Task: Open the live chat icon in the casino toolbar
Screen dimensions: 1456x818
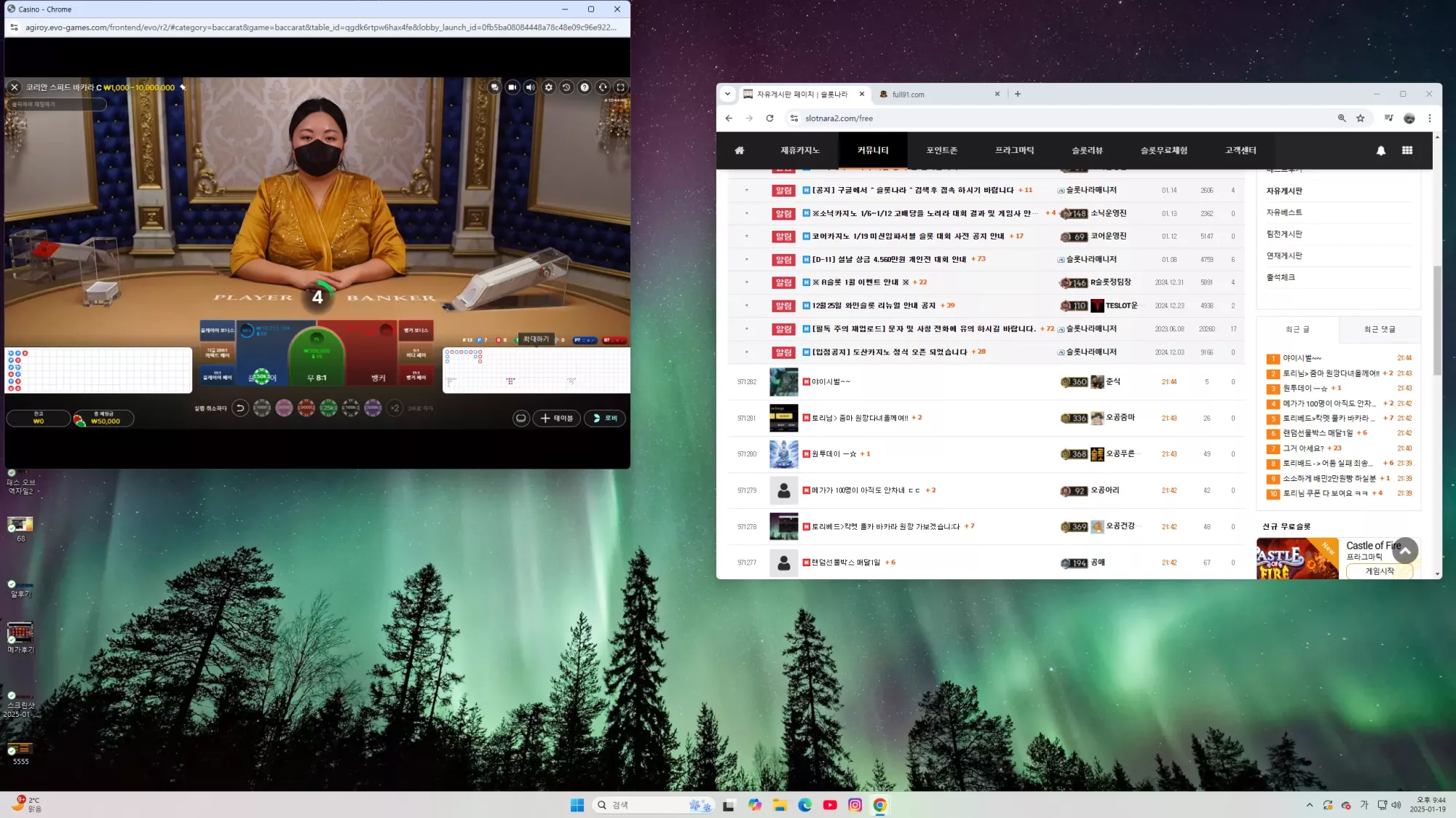Action: (x=494, y=87)
